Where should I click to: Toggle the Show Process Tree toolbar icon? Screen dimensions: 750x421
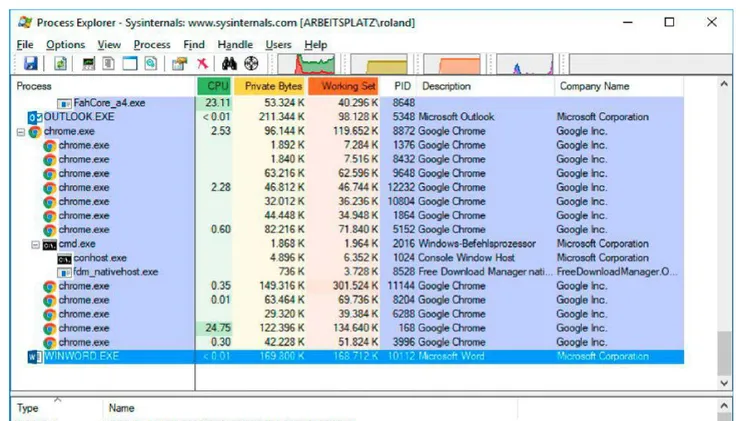pos(109,63)
